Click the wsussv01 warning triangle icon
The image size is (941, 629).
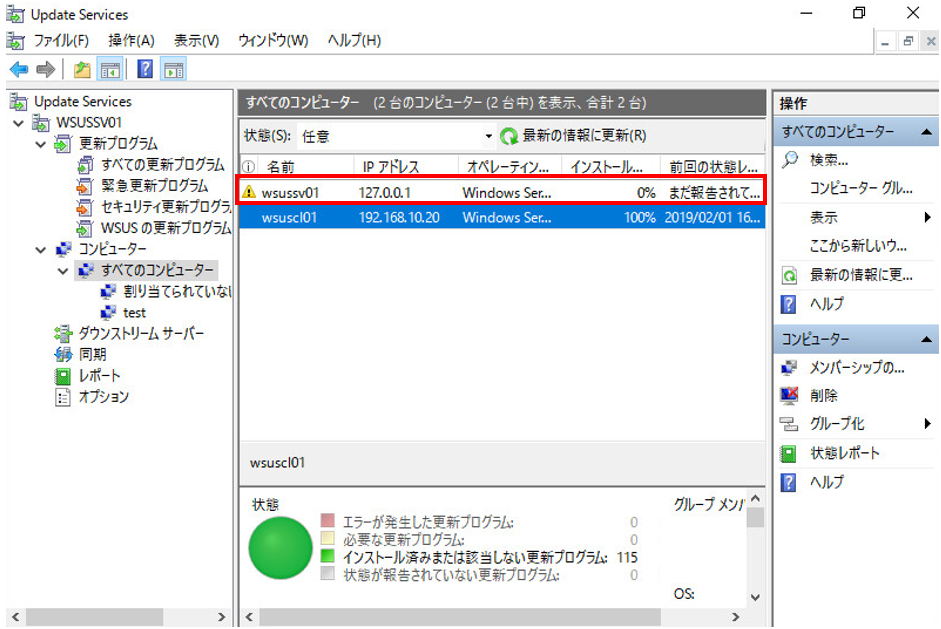pyautogui.click(x=248, y=192)
